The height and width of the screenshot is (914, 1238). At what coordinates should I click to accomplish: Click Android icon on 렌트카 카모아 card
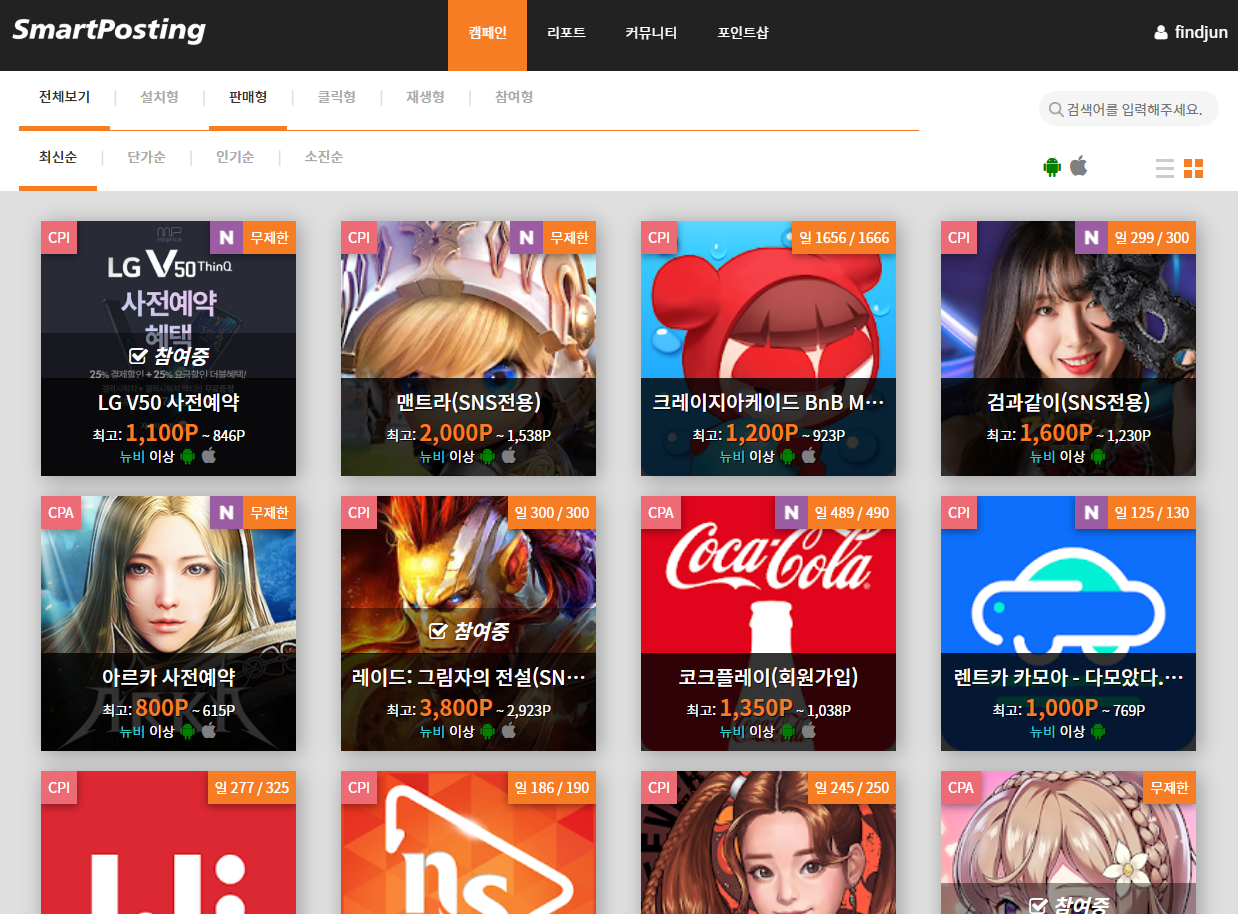[x=1098, y=731]
